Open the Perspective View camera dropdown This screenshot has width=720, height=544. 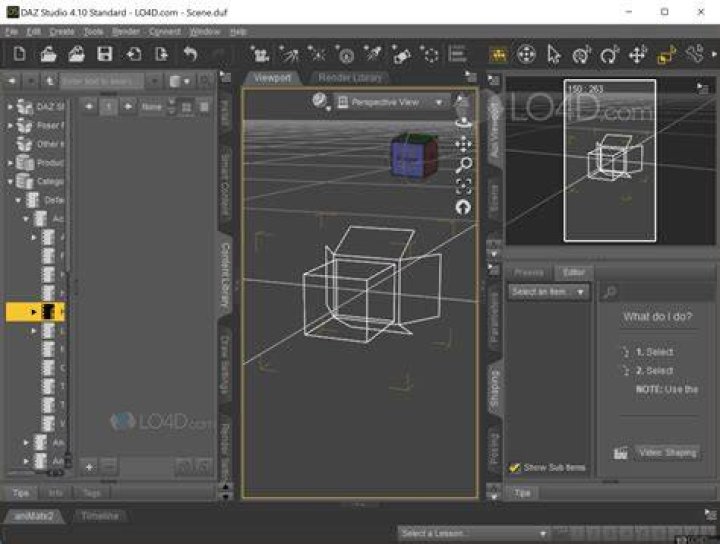(390, 102)
